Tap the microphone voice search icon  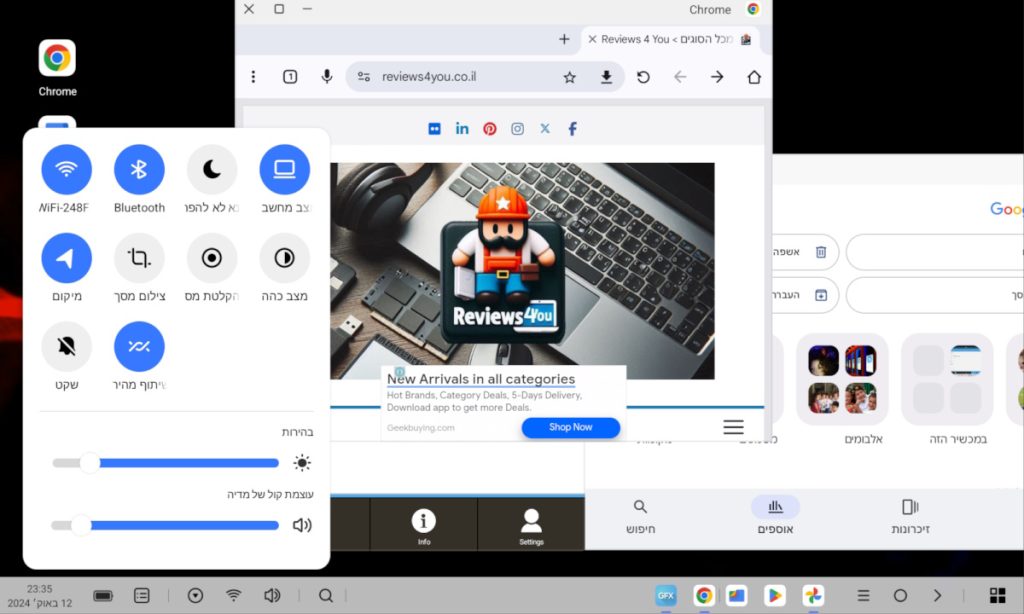tap(326, 77)
